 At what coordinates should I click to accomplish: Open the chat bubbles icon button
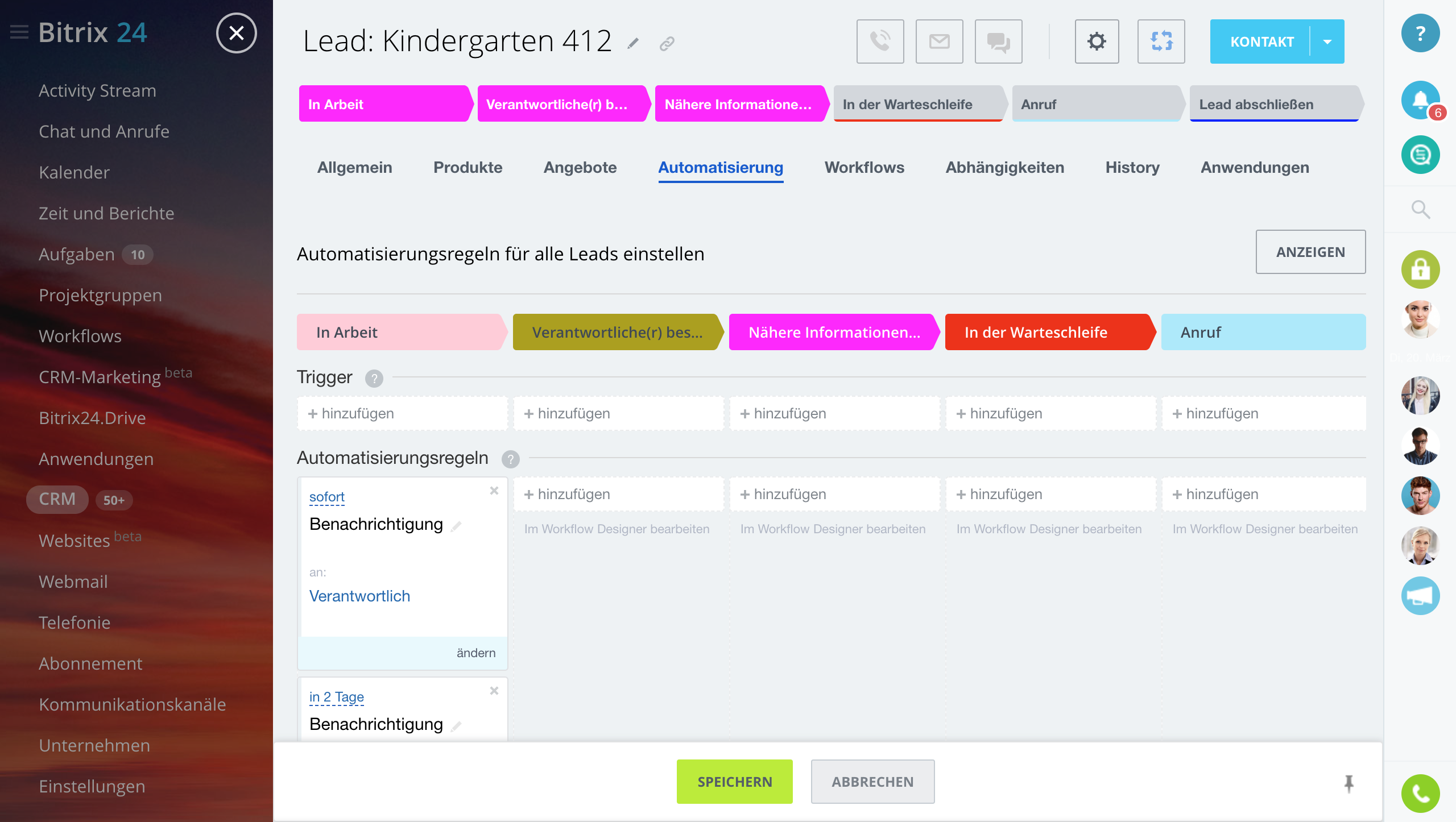click(998, 41)
